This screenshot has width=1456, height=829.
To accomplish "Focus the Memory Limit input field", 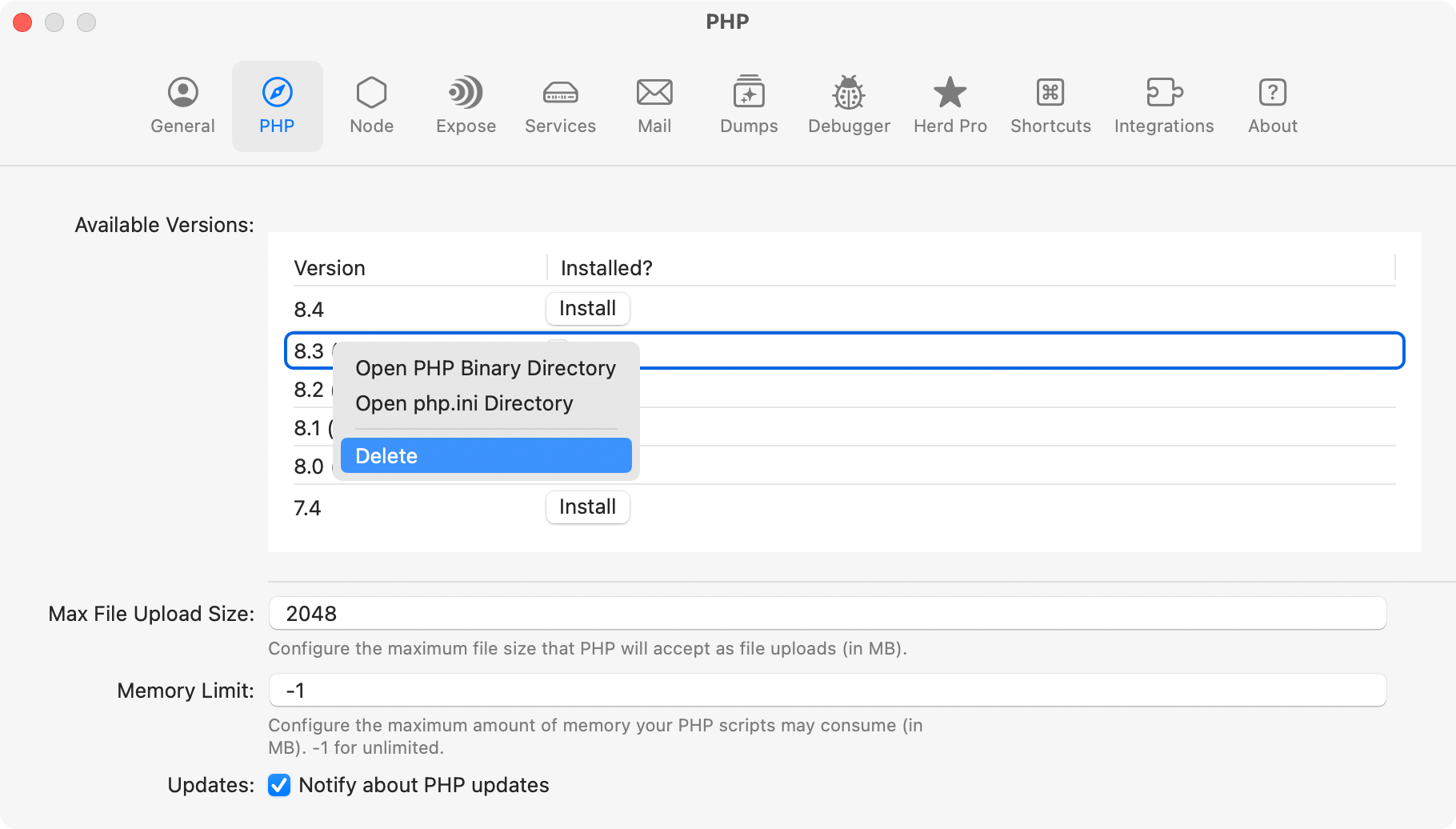I will tap(827, 691).
